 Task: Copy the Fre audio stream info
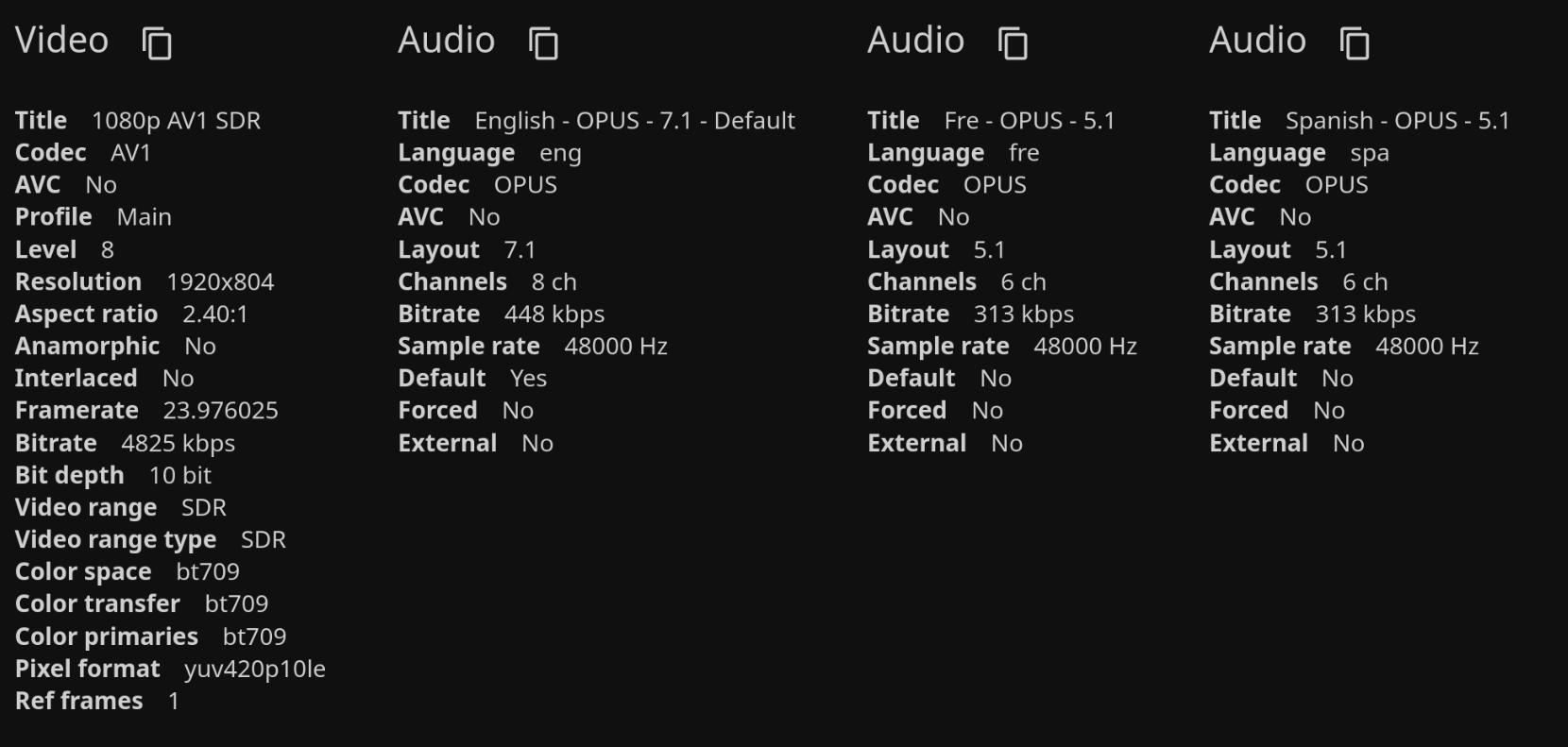click(x=1013, y=43)
